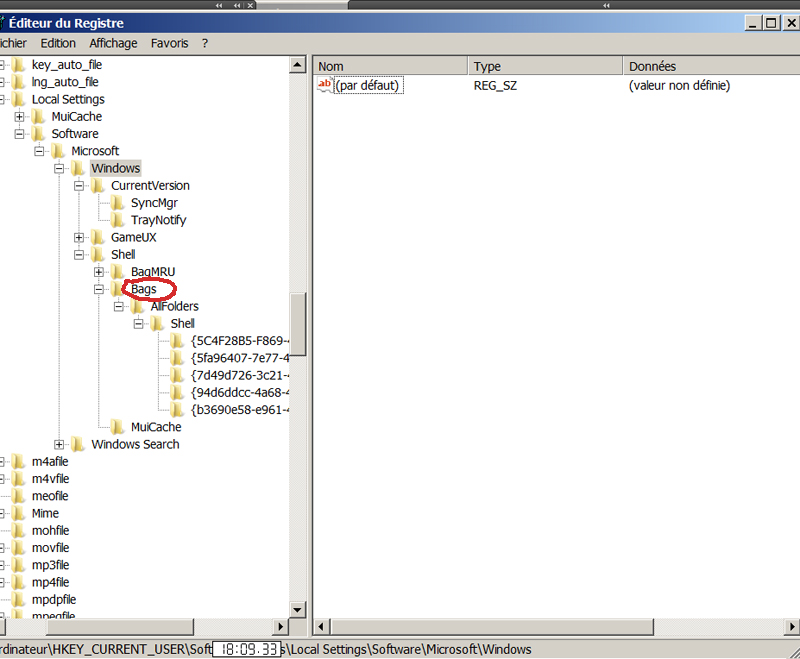This screenshot has height=659, width=800.
Task: Expand the GameUX key
Action: [x=79, y=237]
